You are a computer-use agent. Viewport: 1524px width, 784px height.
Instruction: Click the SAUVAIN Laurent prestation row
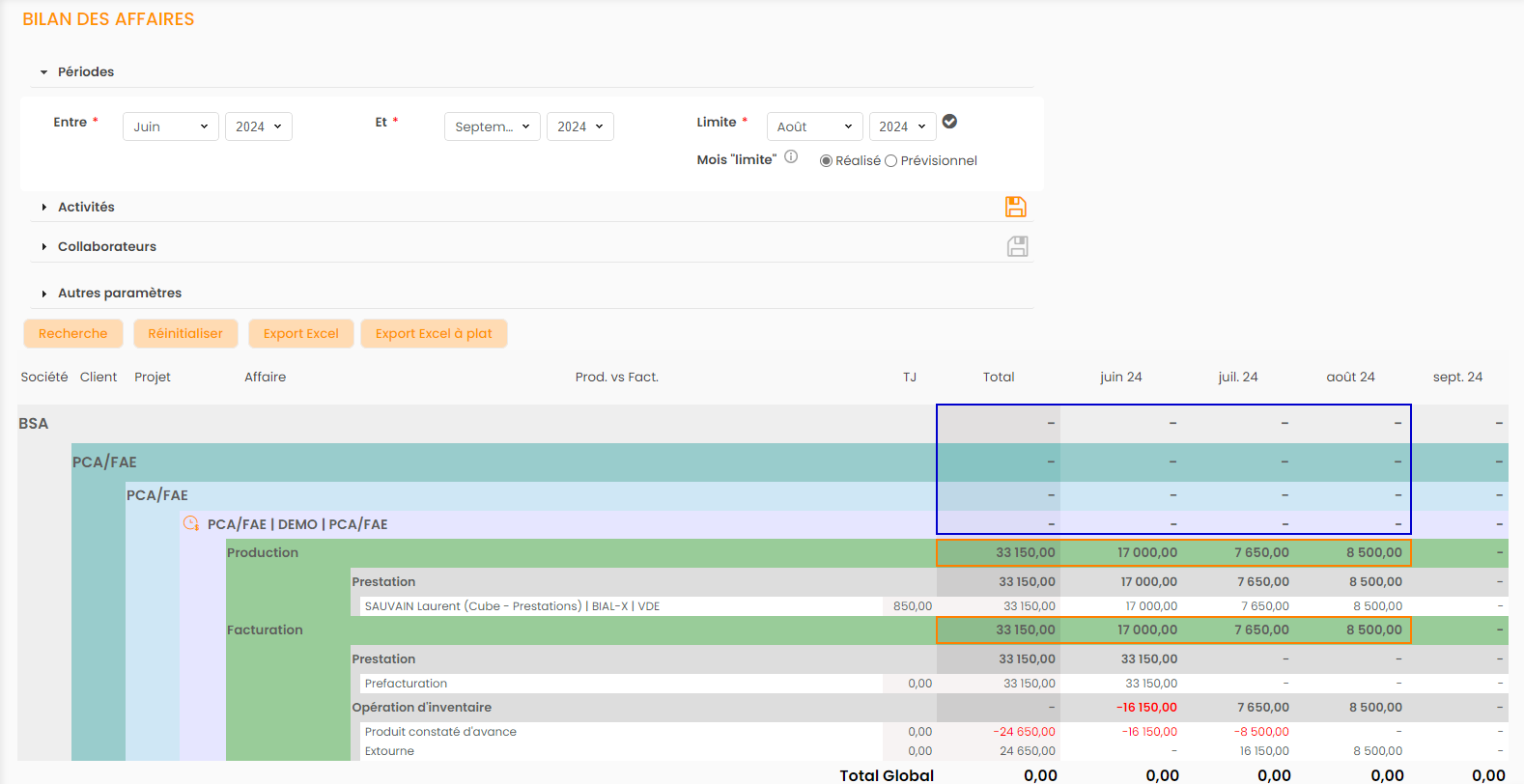coord(512,606)
